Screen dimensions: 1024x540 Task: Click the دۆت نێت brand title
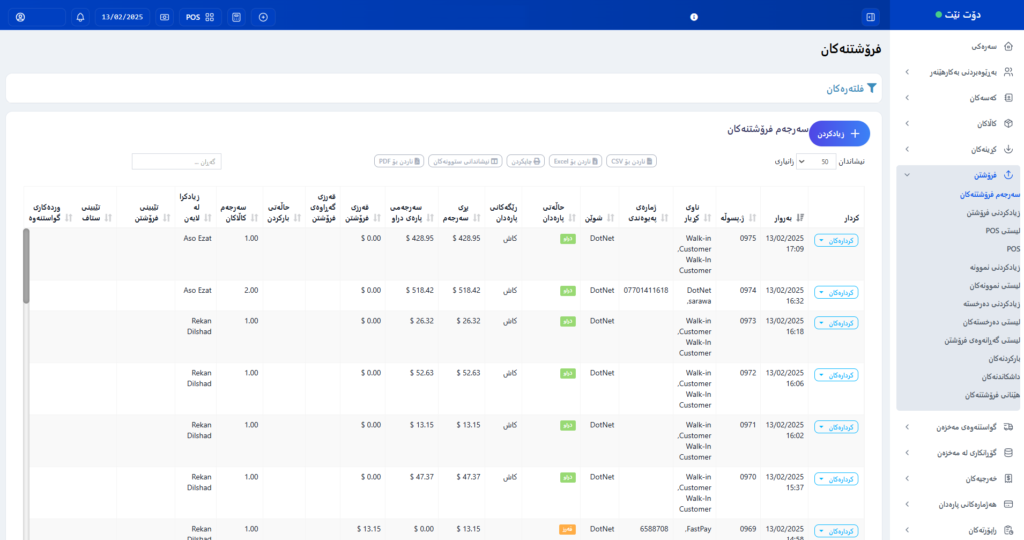click(965, 14)
